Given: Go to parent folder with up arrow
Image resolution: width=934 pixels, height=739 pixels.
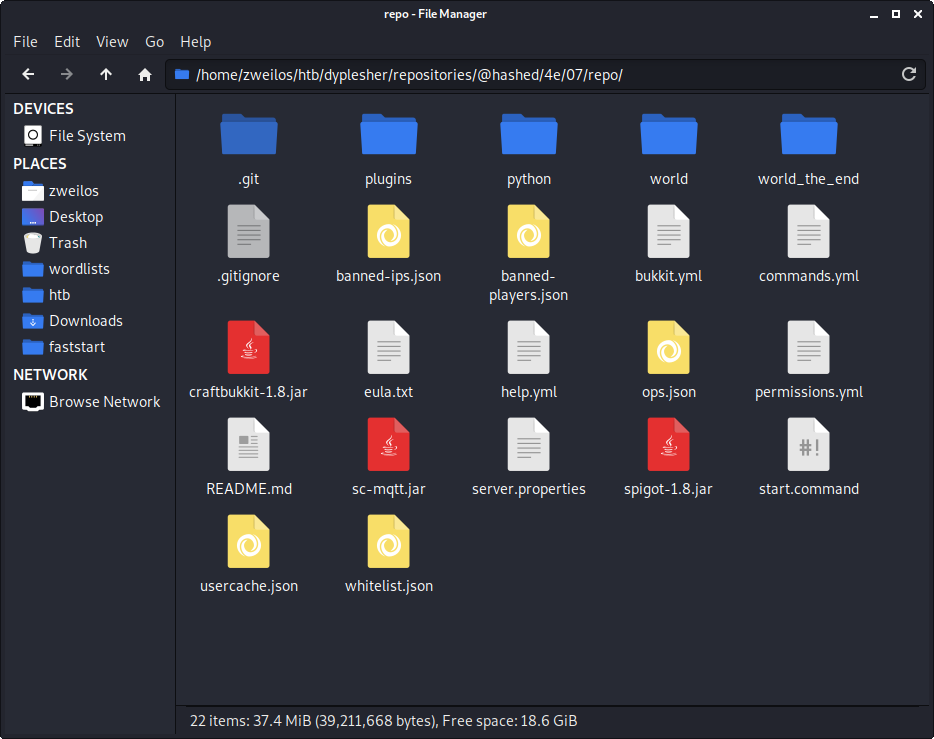Looking at the screenshot, I should pos(105,74).
